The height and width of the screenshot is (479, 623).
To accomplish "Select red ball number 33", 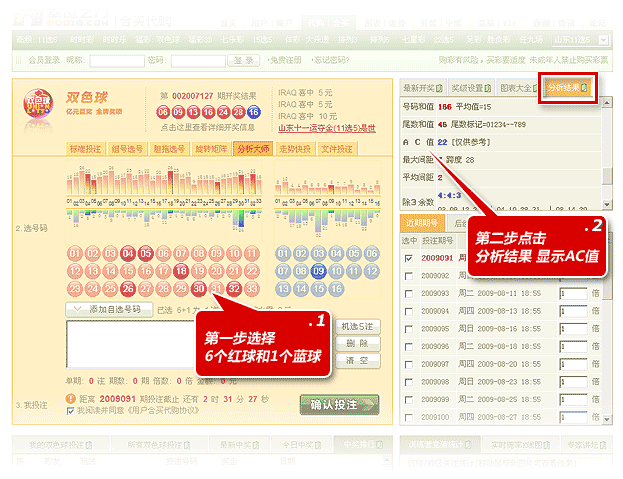I will click(x=252, y=289).
